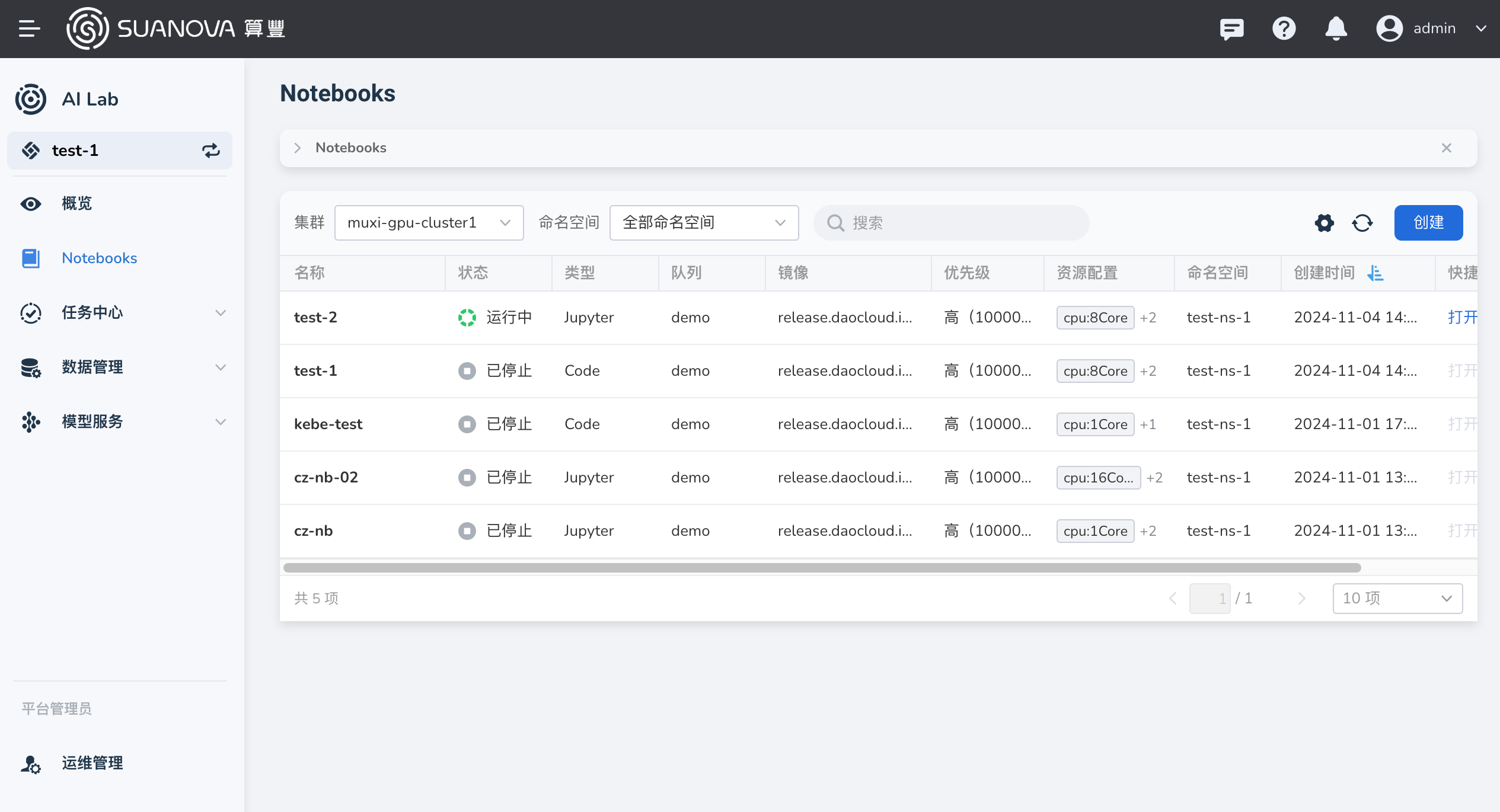The height and width of the screenshot is (812, 1500).
Task: Click cpu:8Core tag in test-2 row
Action: [x=1095, y=318]
